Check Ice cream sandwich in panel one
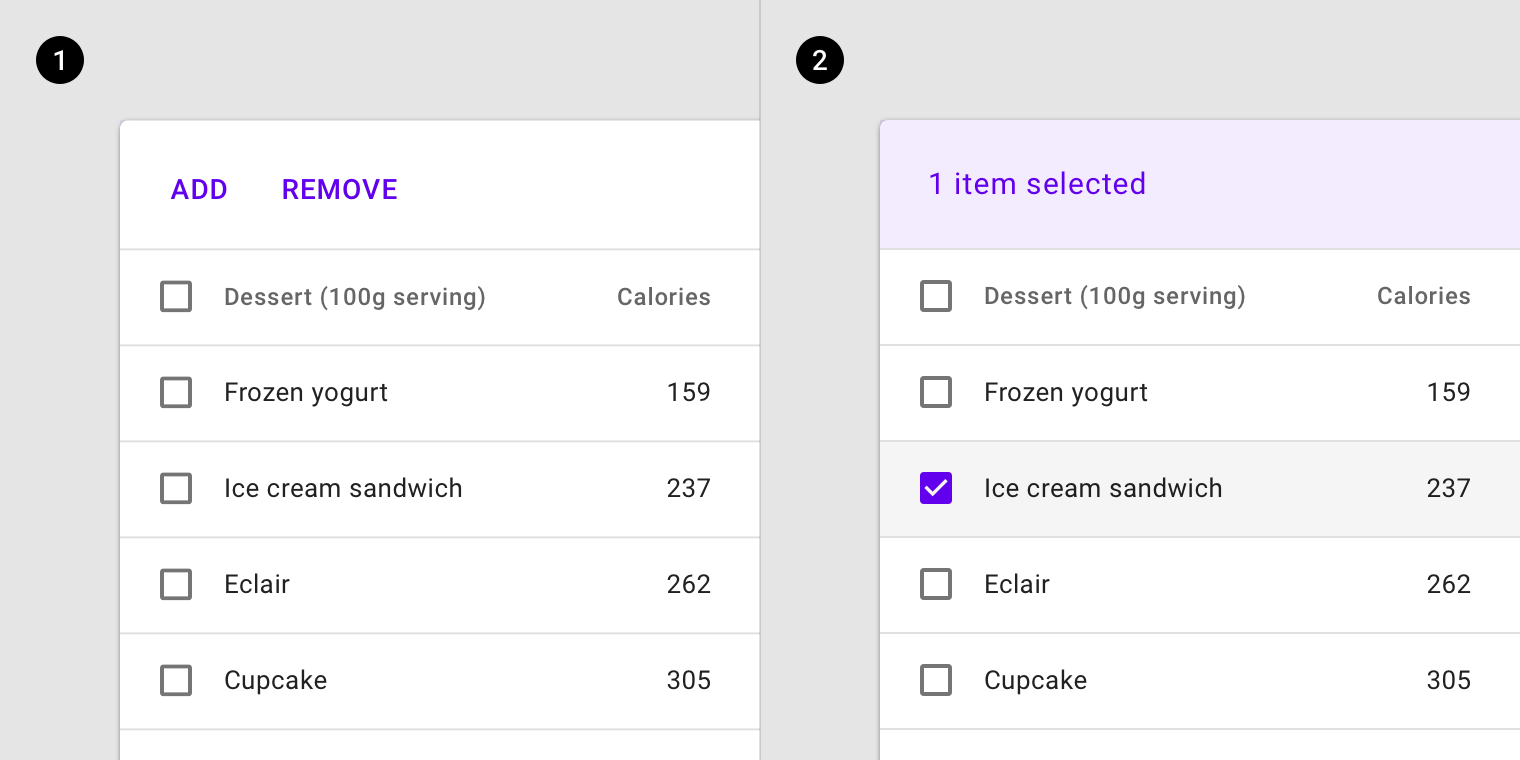 point(176,489)
